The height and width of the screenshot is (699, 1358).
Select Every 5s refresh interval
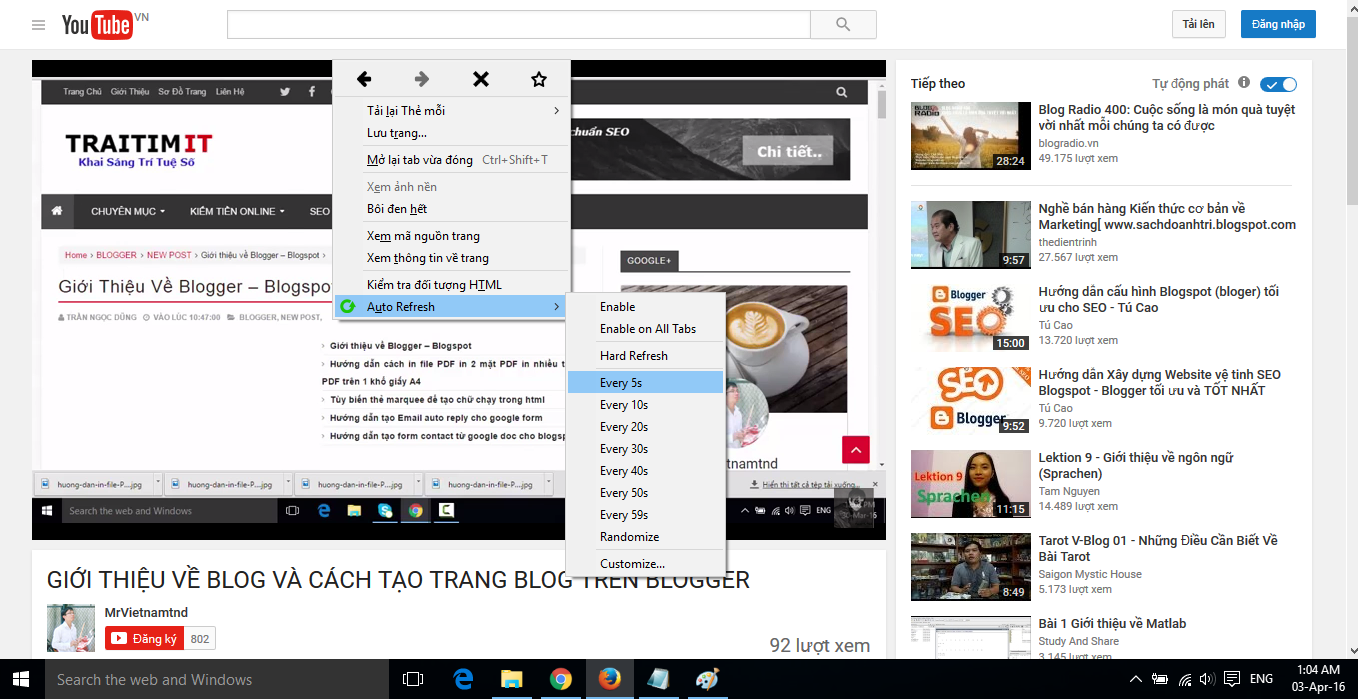tap(645, 382)
